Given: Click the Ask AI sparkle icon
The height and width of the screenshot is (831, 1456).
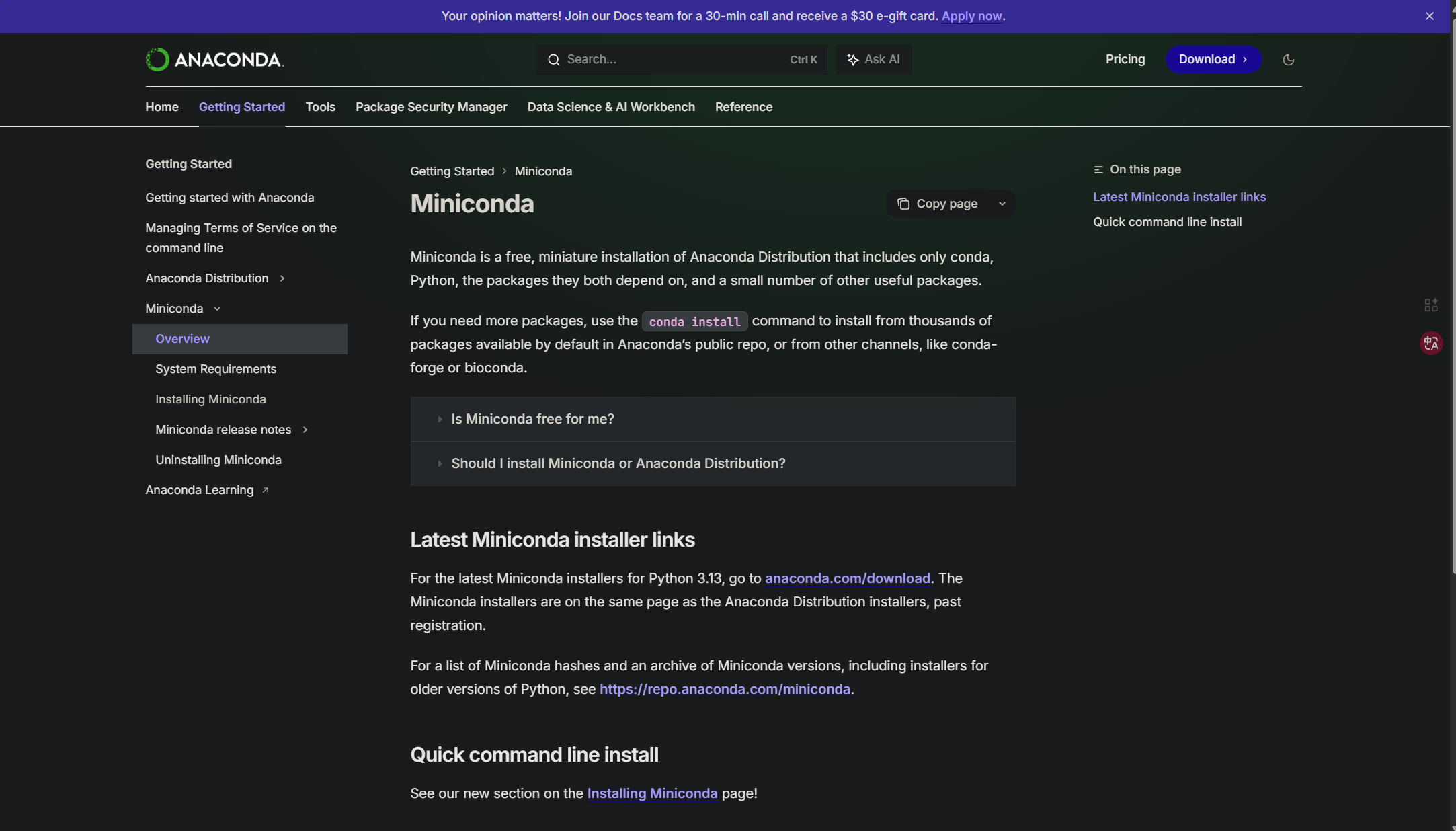Looking at the screenshot, I should (x=852, y=60).
